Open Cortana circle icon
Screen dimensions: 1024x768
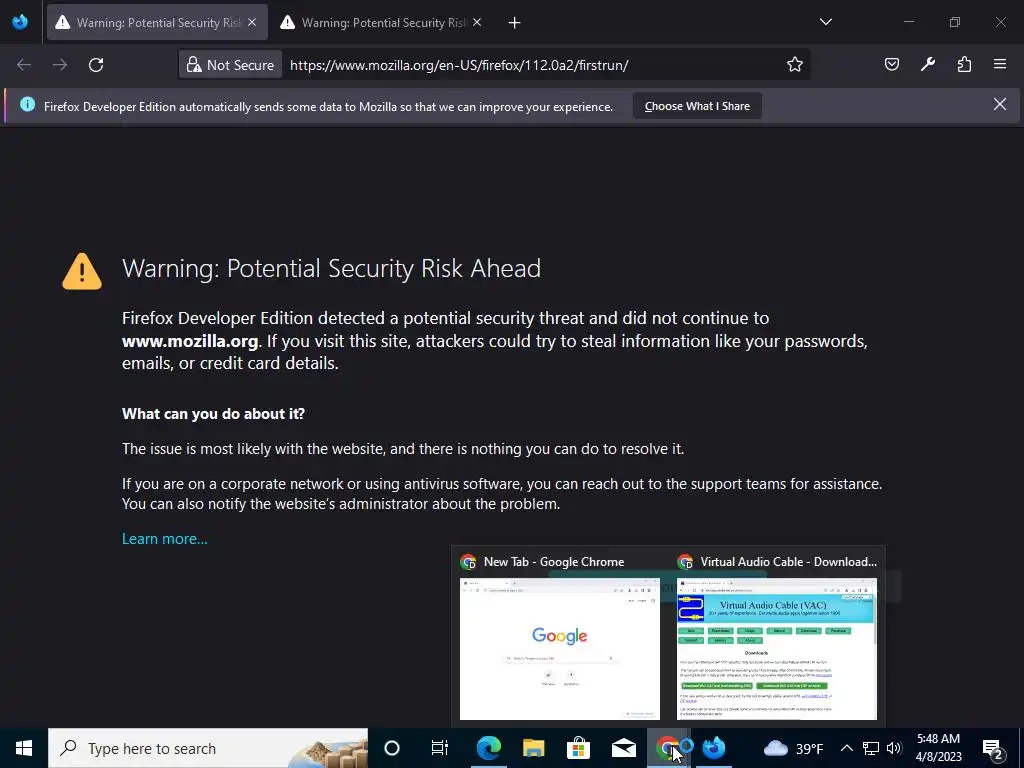(392, 748)
